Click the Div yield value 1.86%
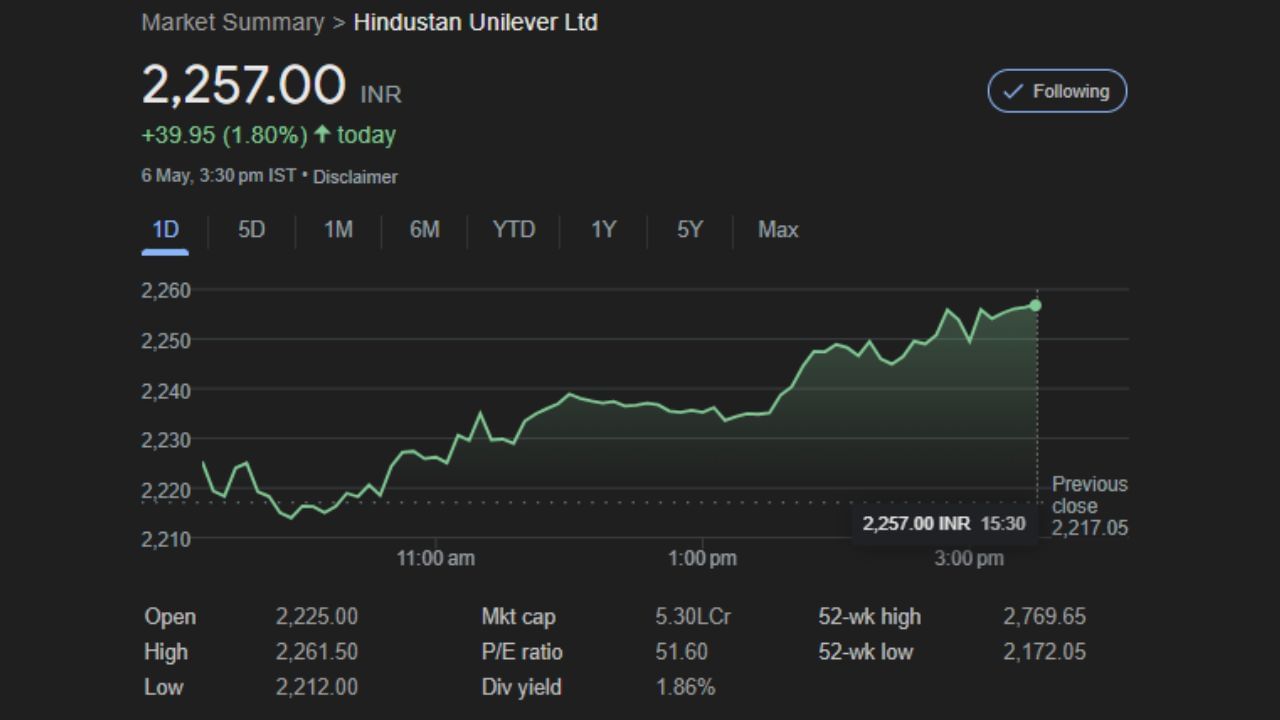1280x720 pixels. 685,687
